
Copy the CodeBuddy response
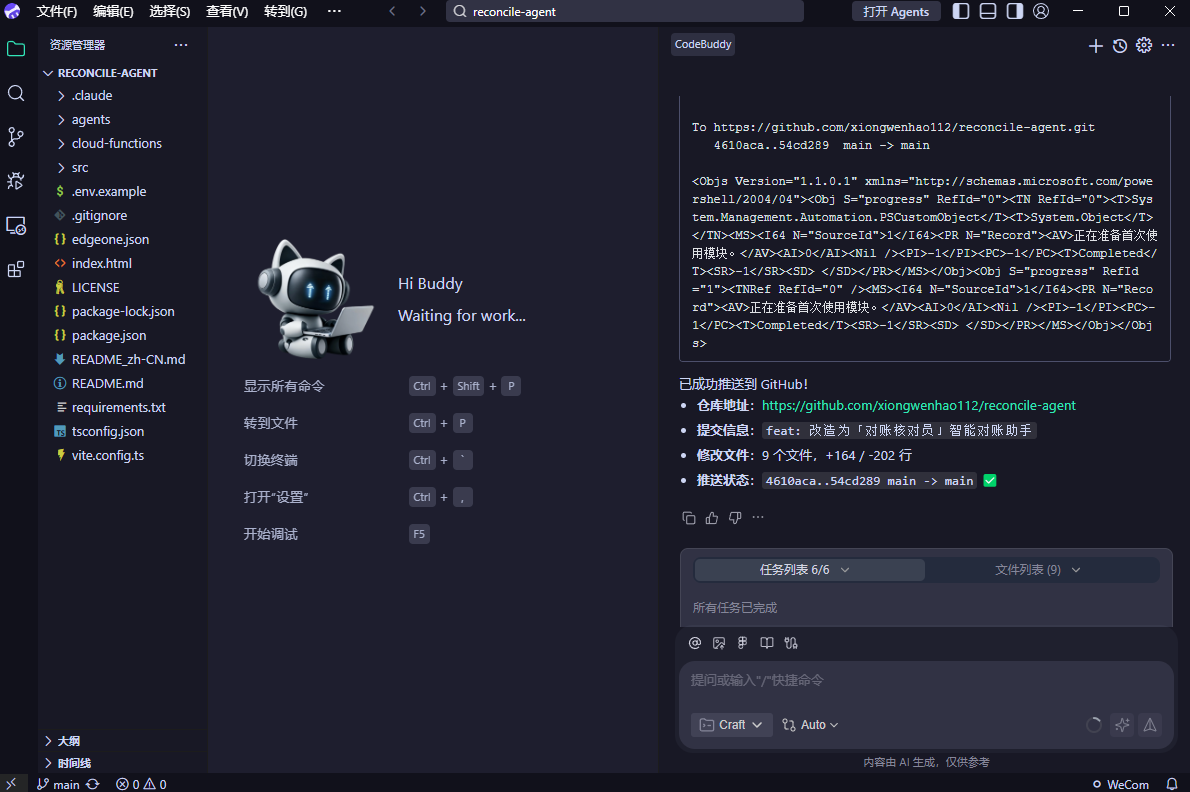pos(688,518)
